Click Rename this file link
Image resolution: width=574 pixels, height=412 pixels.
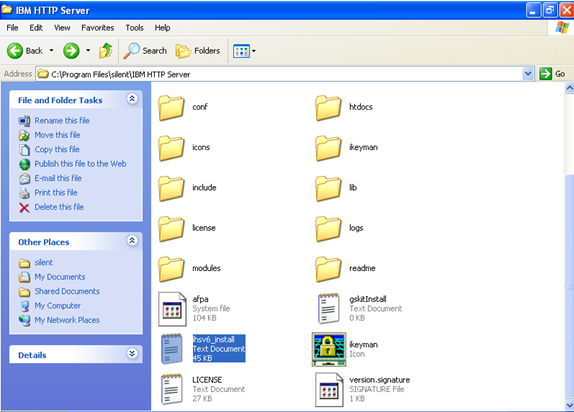click(x=62, y=120)
